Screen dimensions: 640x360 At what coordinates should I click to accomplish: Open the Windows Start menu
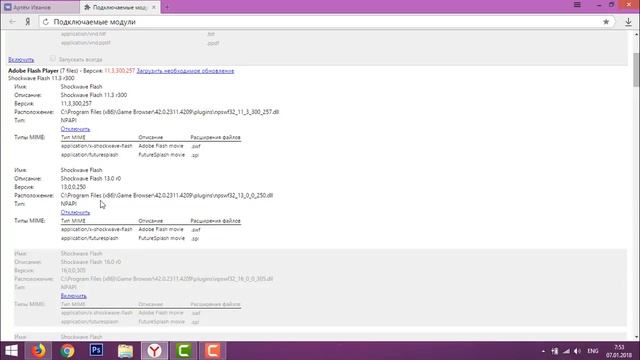(11, 351)
